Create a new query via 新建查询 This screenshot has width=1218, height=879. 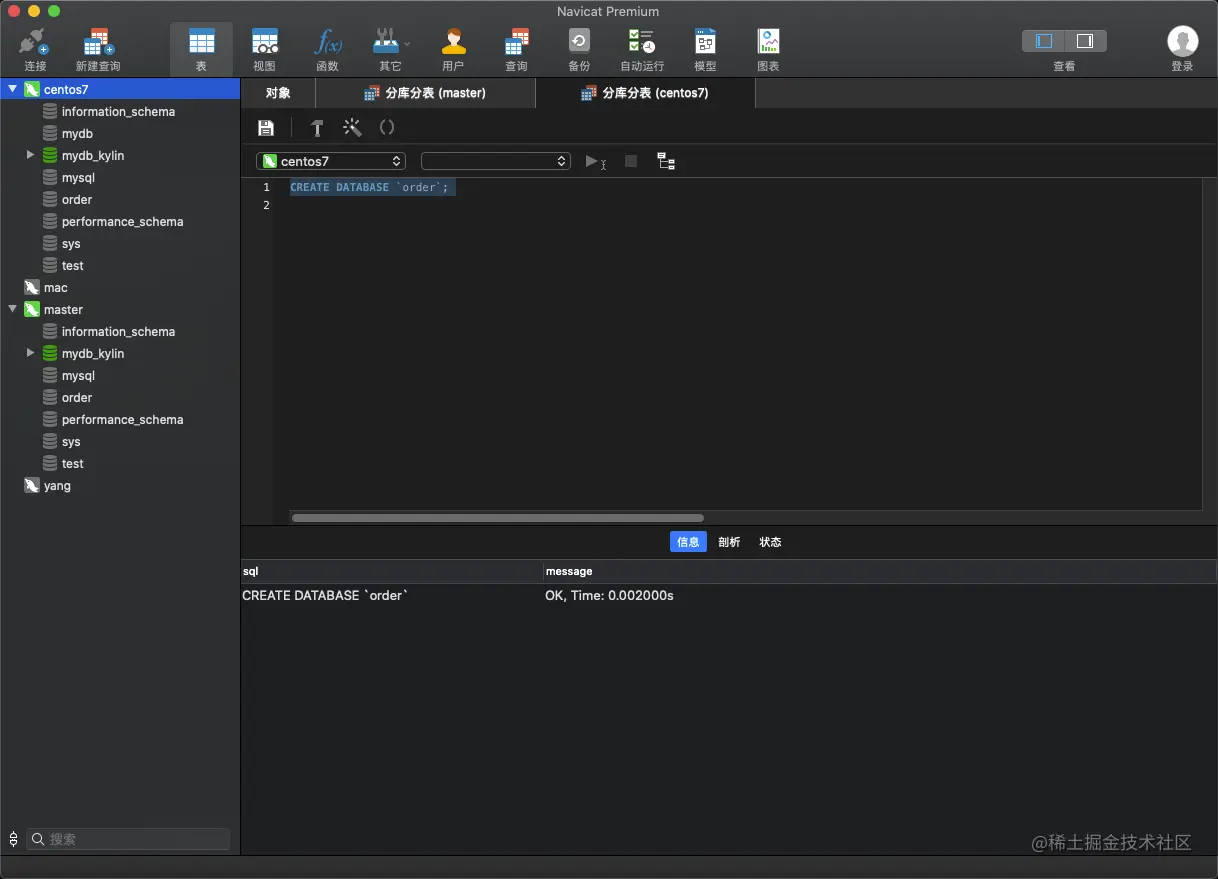tap(98, 49)
